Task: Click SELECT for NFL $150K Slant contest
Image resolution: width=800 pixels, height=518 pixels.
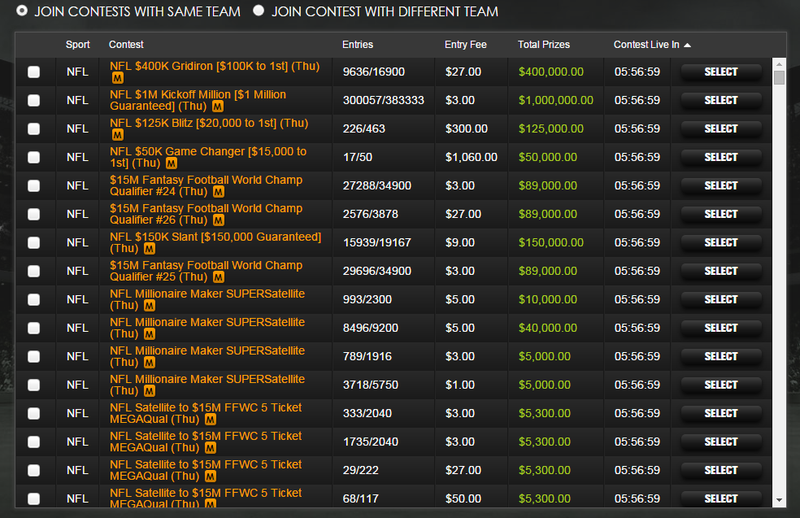Action: pyautogui.click(x=721, y=243)
